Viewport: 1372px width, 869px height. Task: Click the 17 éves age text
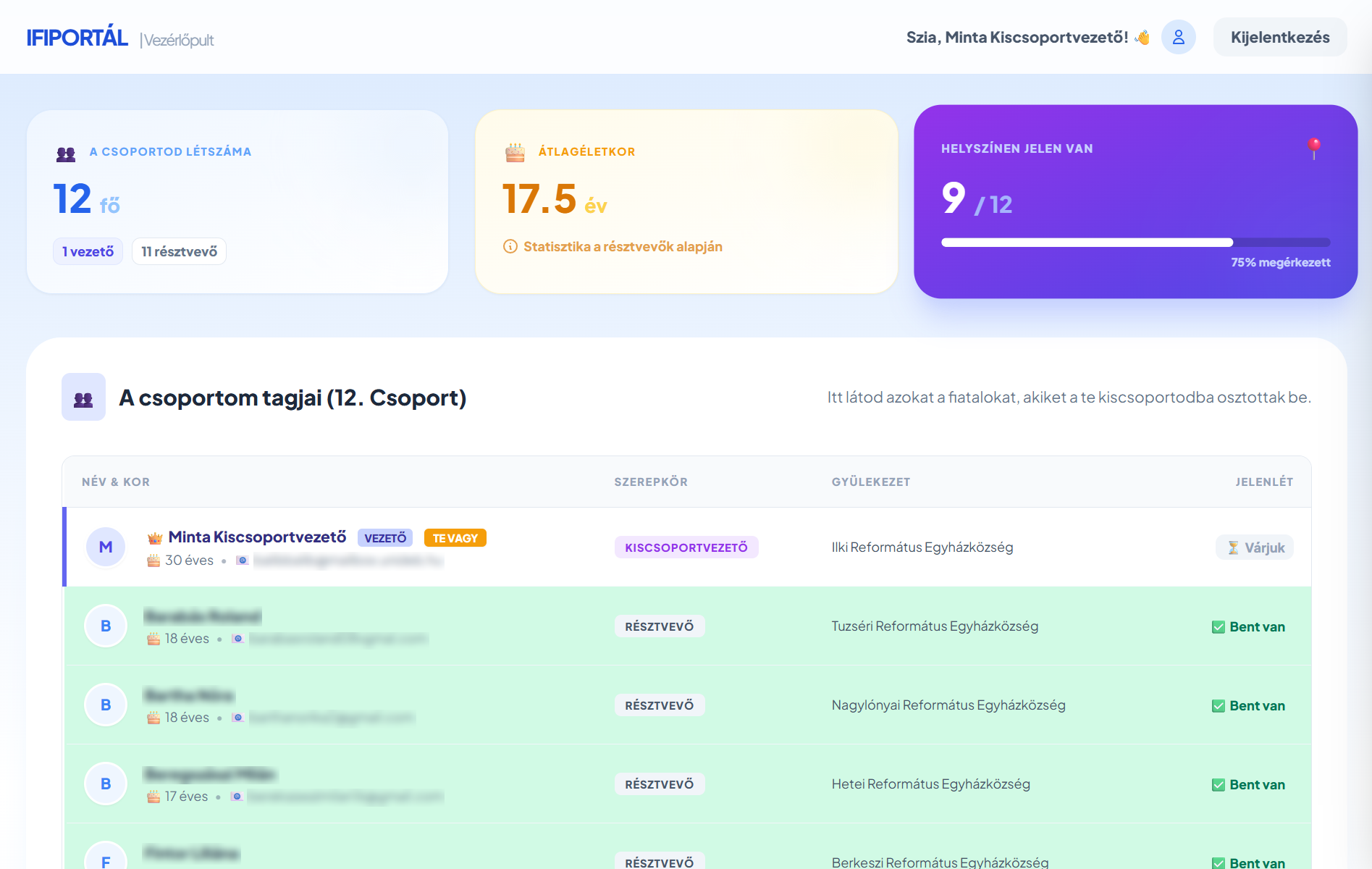coord(186,797)
